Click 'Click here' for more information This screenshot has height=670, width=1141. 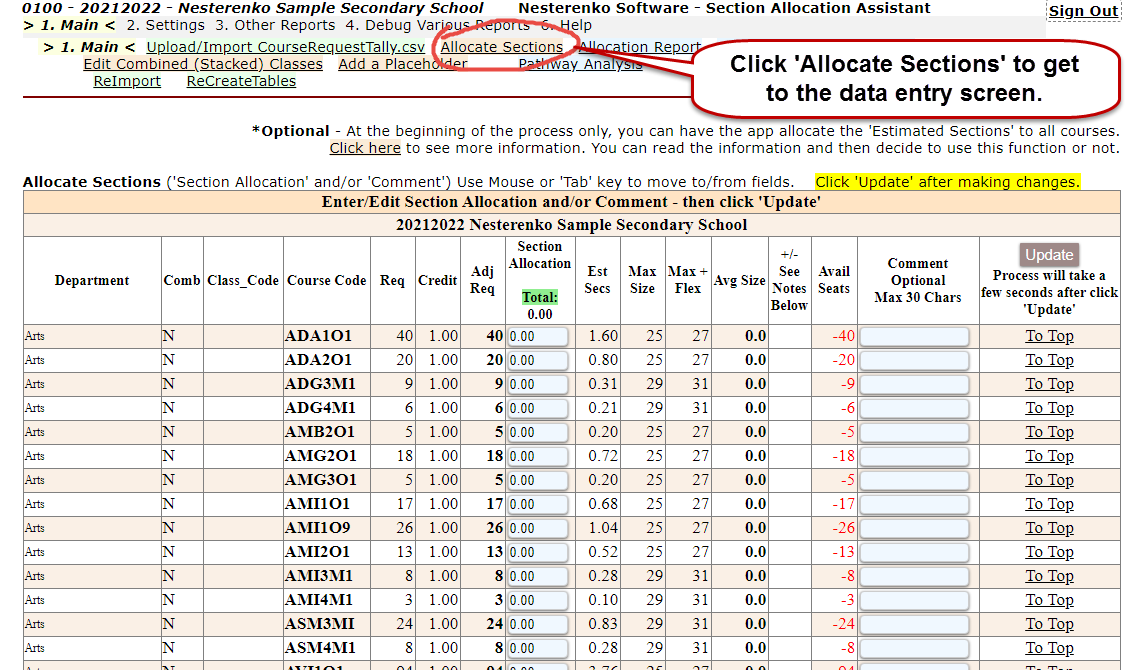click(x=365, y=148)
